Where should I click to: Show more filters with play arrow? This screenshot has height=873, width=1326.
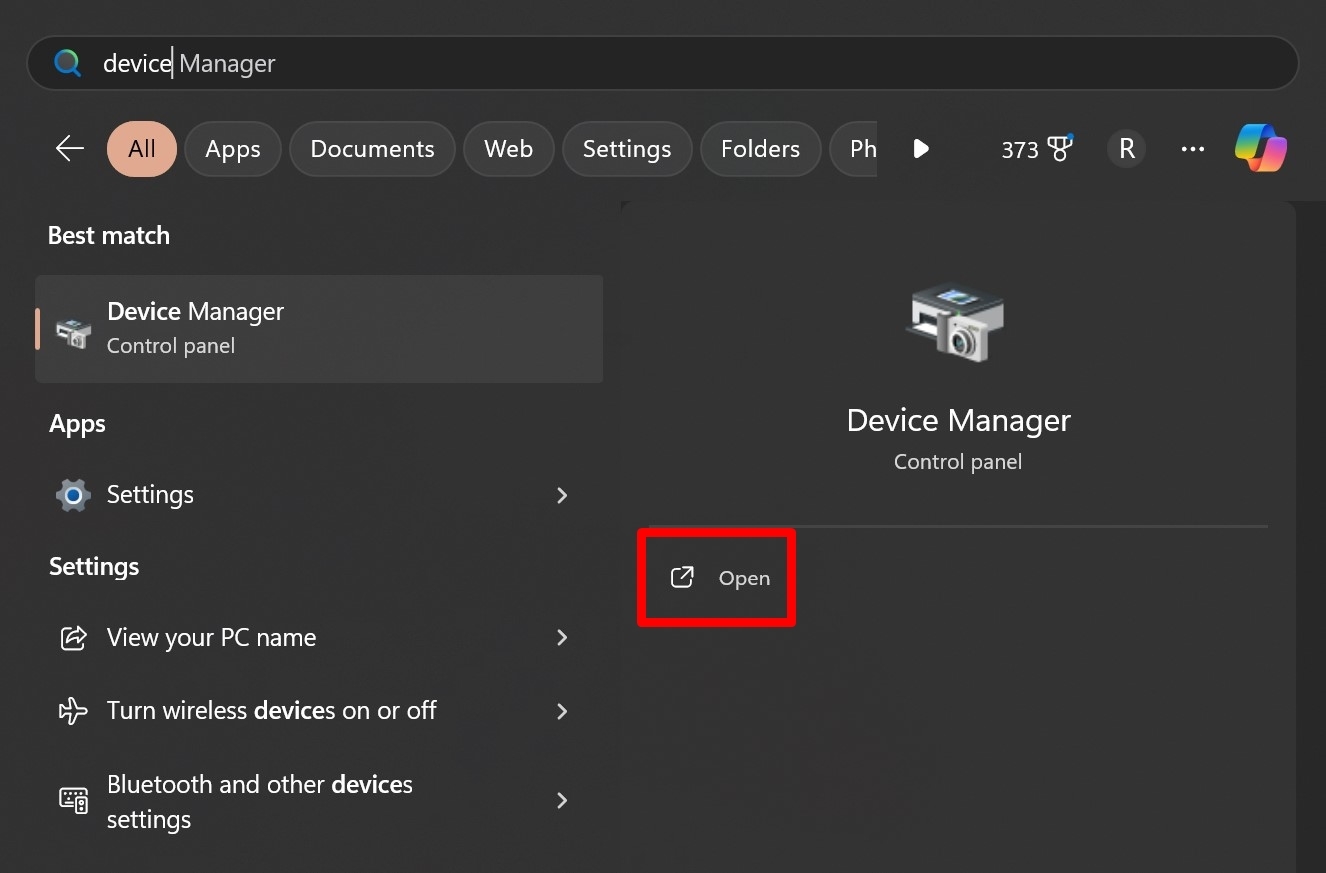(x=921, y=149)
